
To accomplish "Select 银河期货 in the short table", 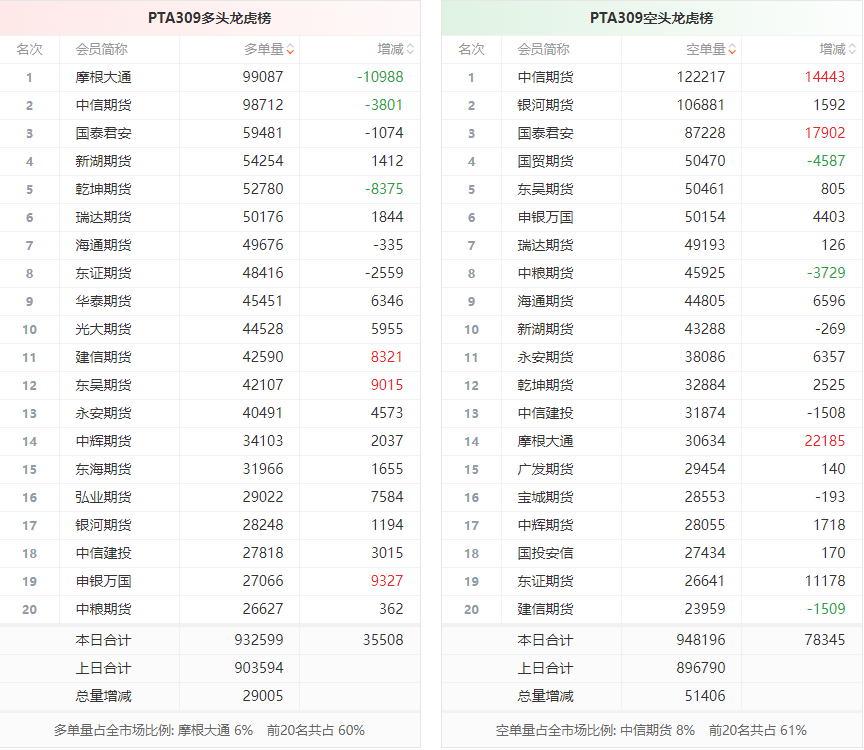I will click(546, 105).
